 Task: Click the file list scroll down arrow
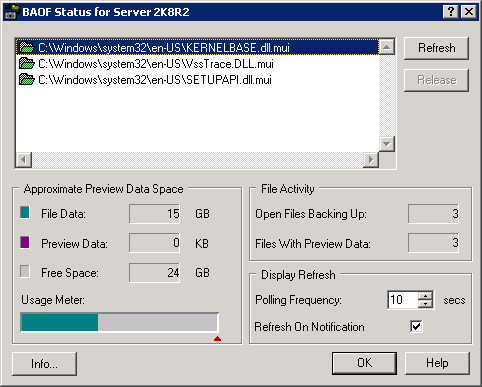pyautogui.click(x=387, y=144)
